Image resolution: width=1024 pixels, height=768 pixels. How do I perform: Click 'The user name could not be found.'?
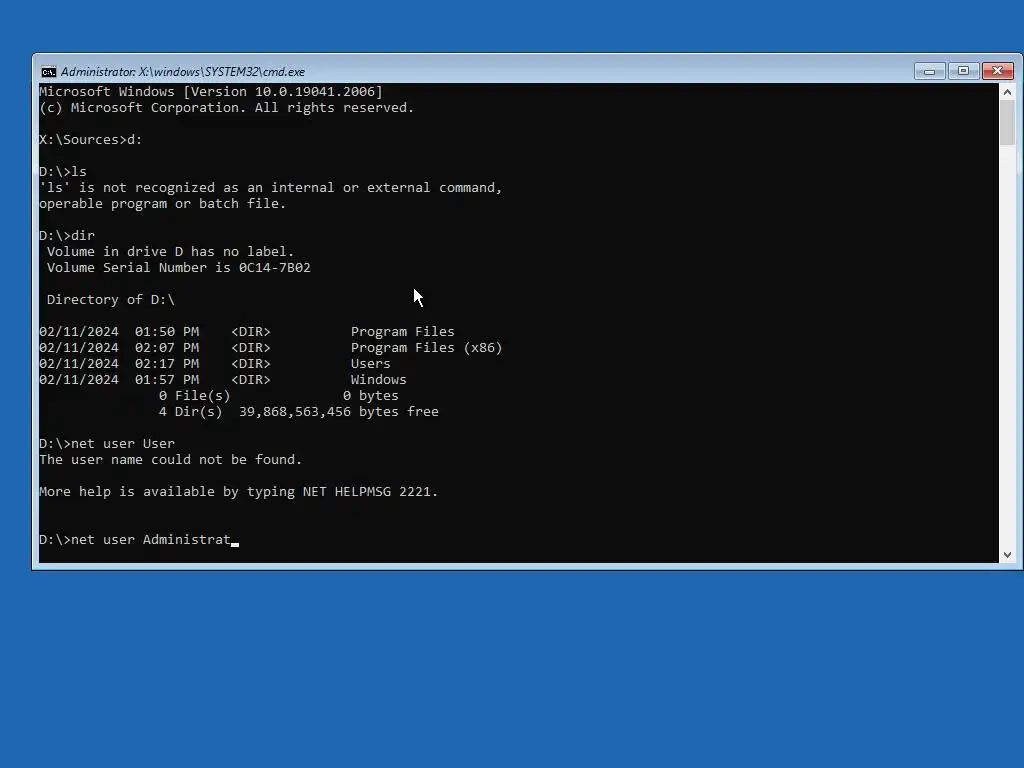pos(170,460)
